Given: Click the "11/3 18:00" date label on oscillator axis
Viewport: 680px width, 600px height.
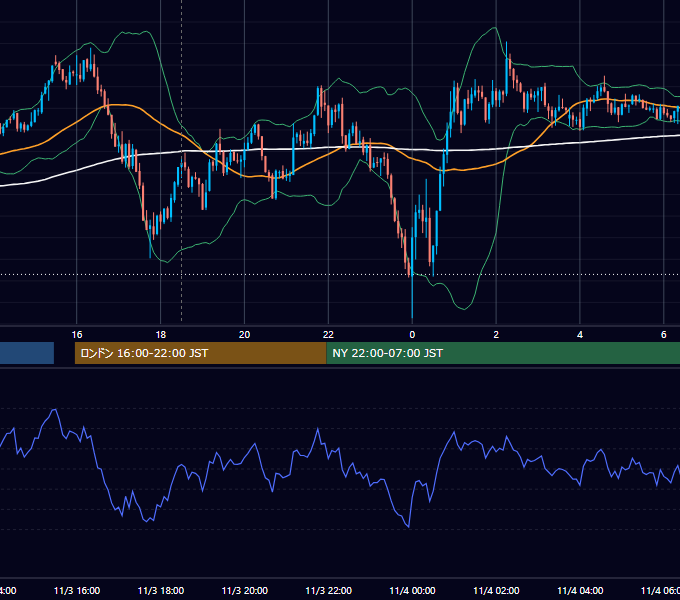Looking at the screenshot, I should 161,590.
